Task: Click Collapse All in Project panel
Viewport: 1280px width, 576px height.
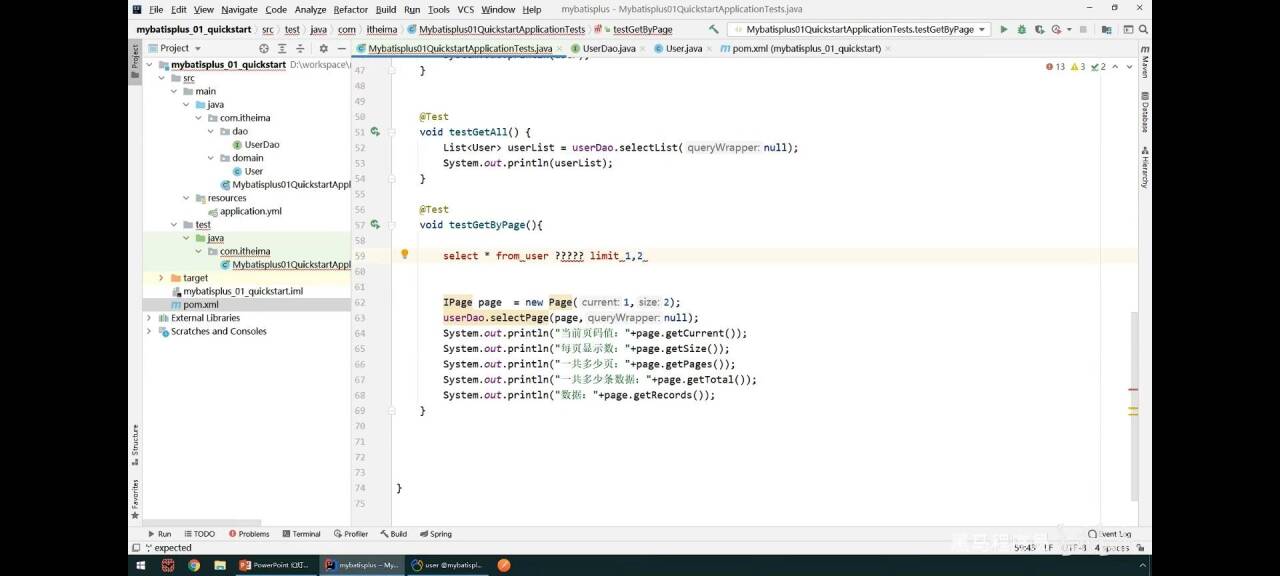Action: point(301,48)
